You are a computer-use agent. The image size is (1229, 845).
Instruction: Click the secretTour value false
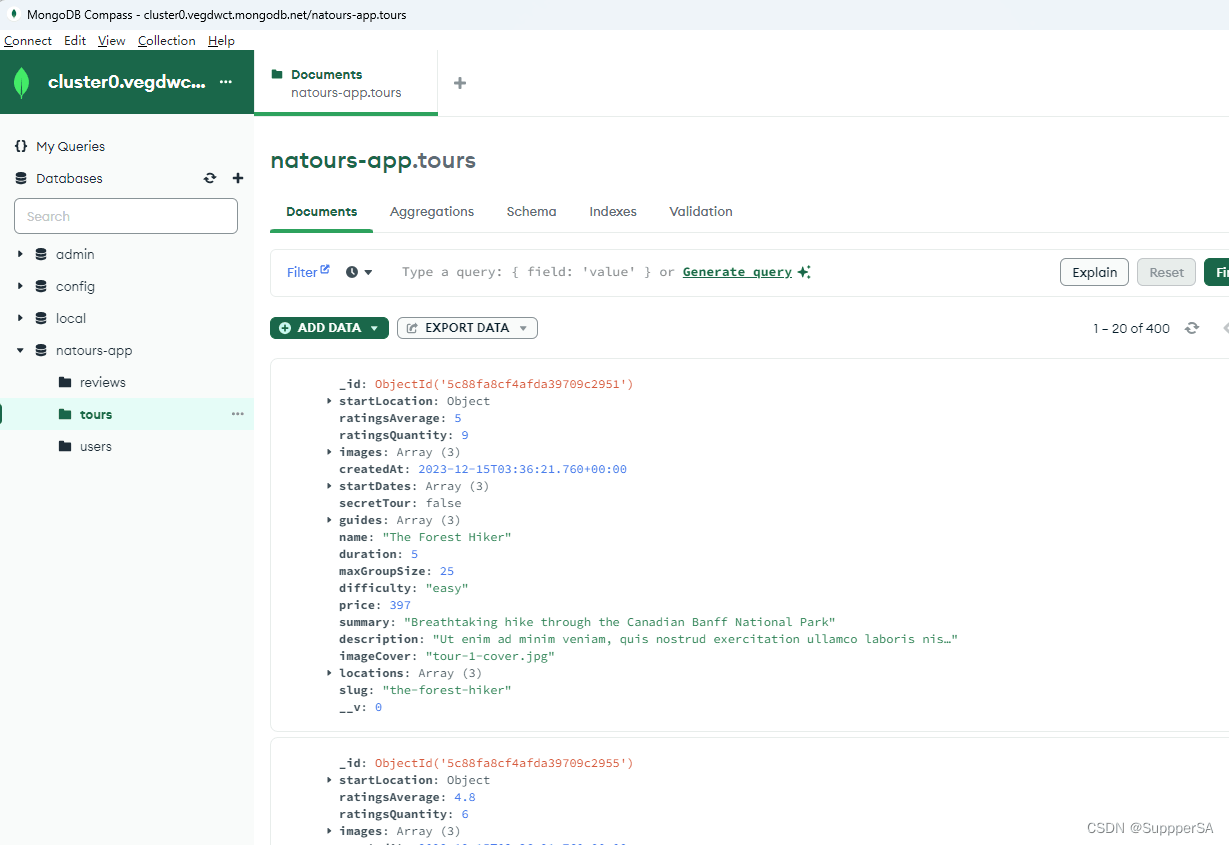click(443, 503)
